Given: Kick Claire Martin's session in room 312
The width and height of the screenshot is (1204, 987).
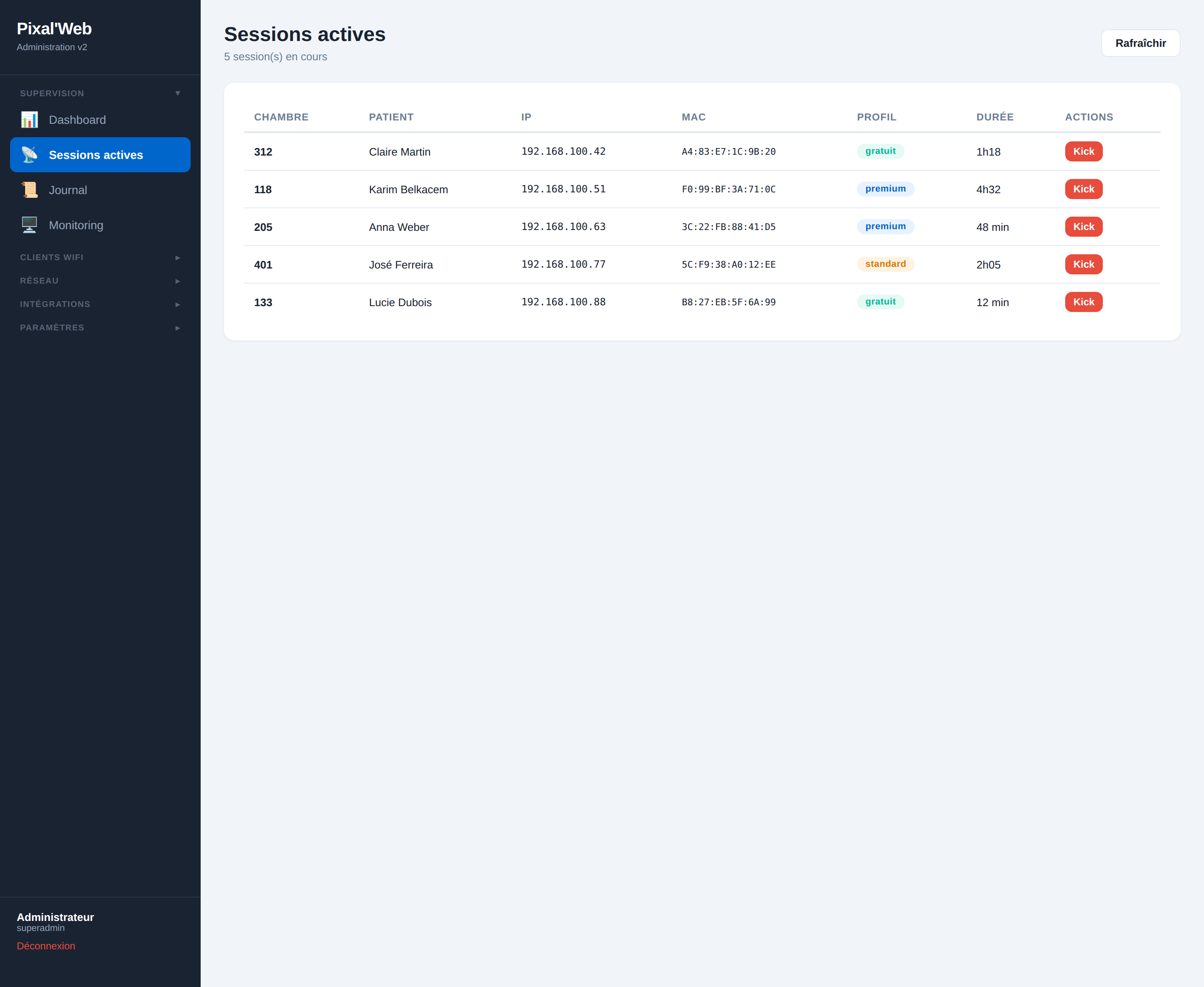Looking at the screenshot, I should click(1084, 151).
